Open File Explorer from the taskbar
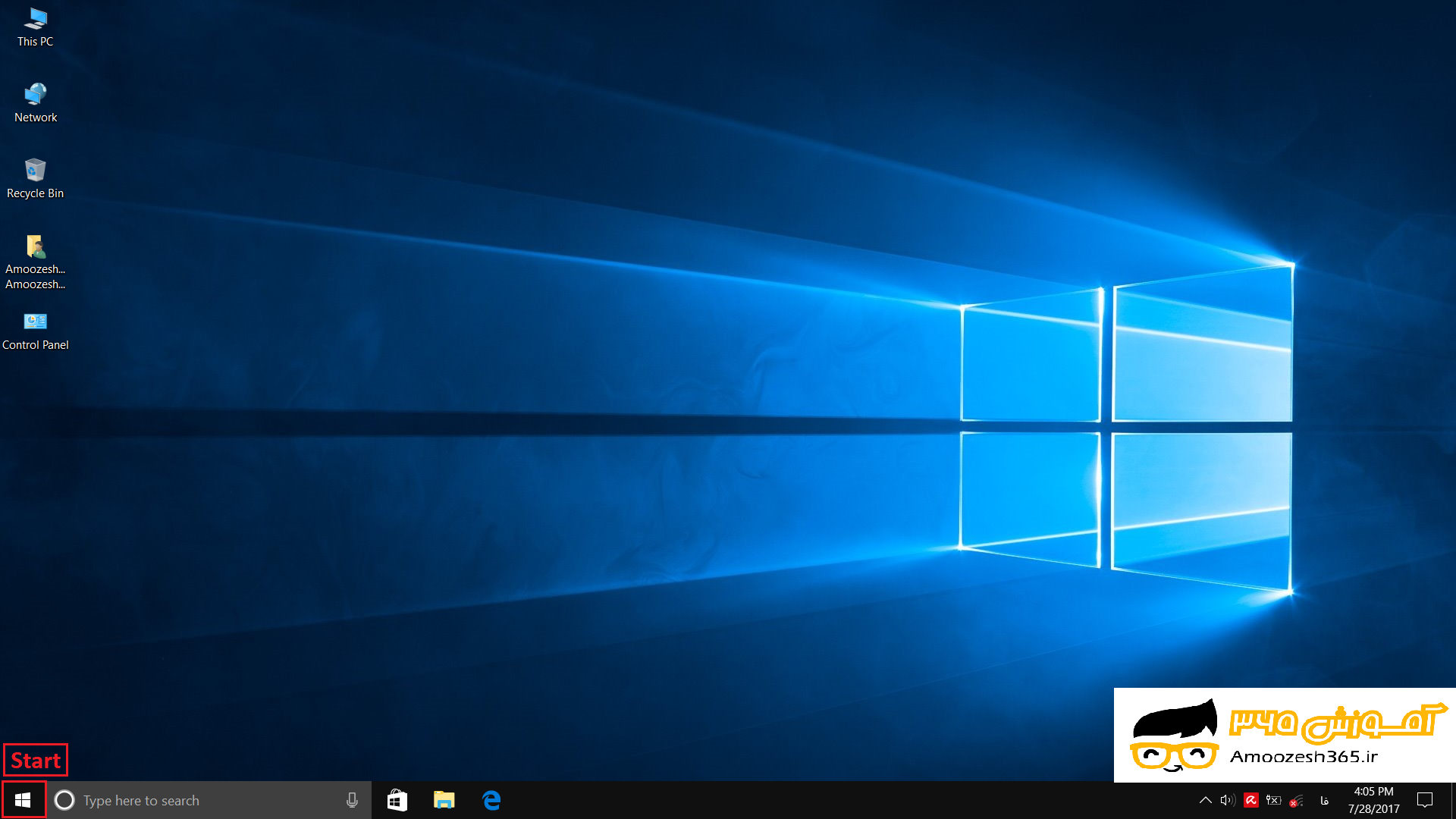The width and height of the screenshot is (1456, 819). point(444,800)
